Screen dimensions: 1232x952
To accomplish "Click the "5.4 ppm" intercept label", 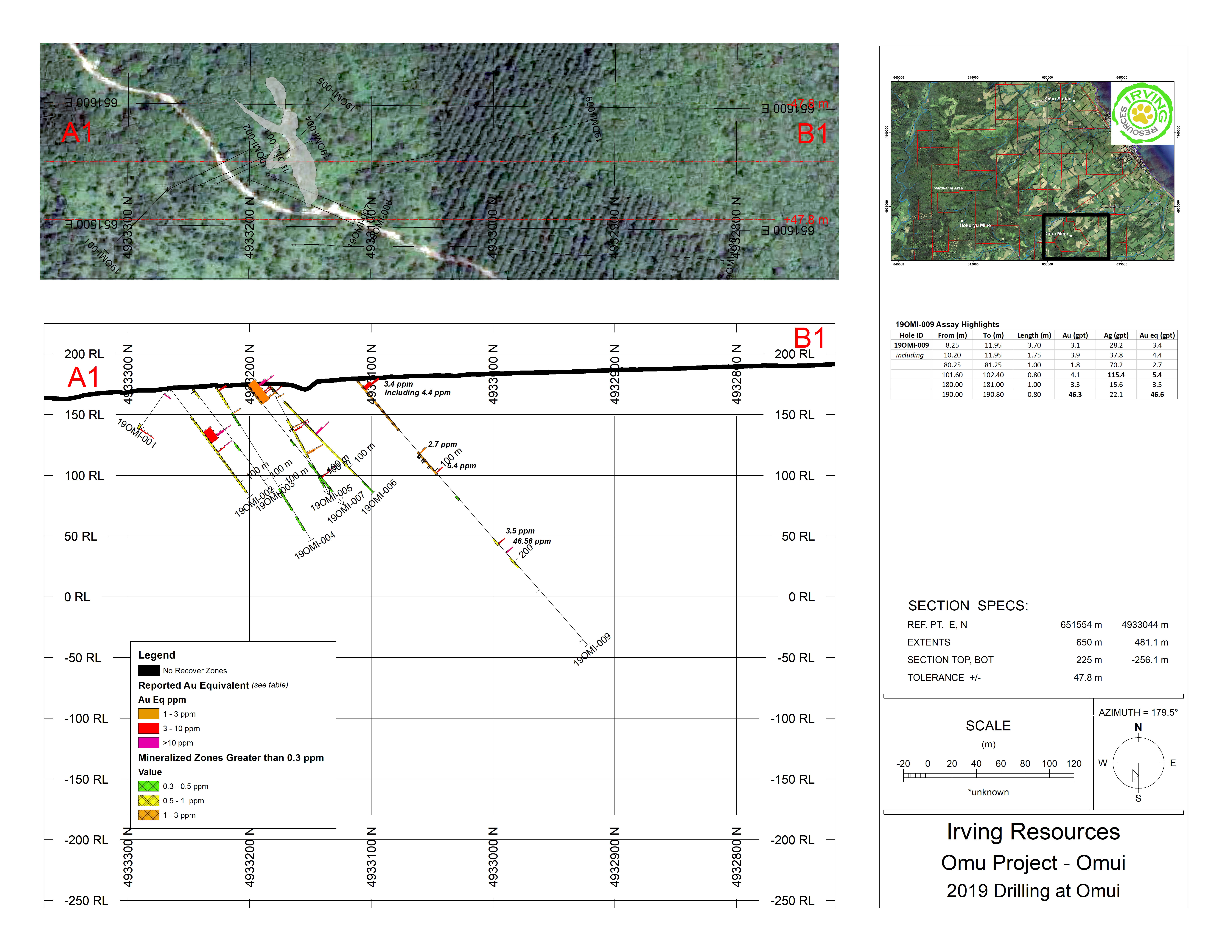I will pos(461,466).
